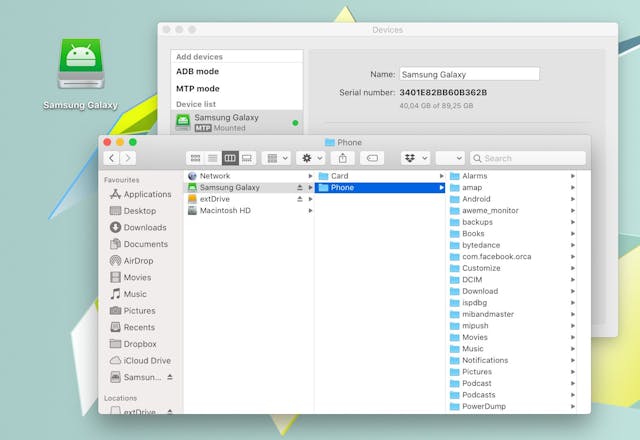This screenshot has height=440, width=640.
Task: Select Macintosh HD in first column
Action: point(249,211)
